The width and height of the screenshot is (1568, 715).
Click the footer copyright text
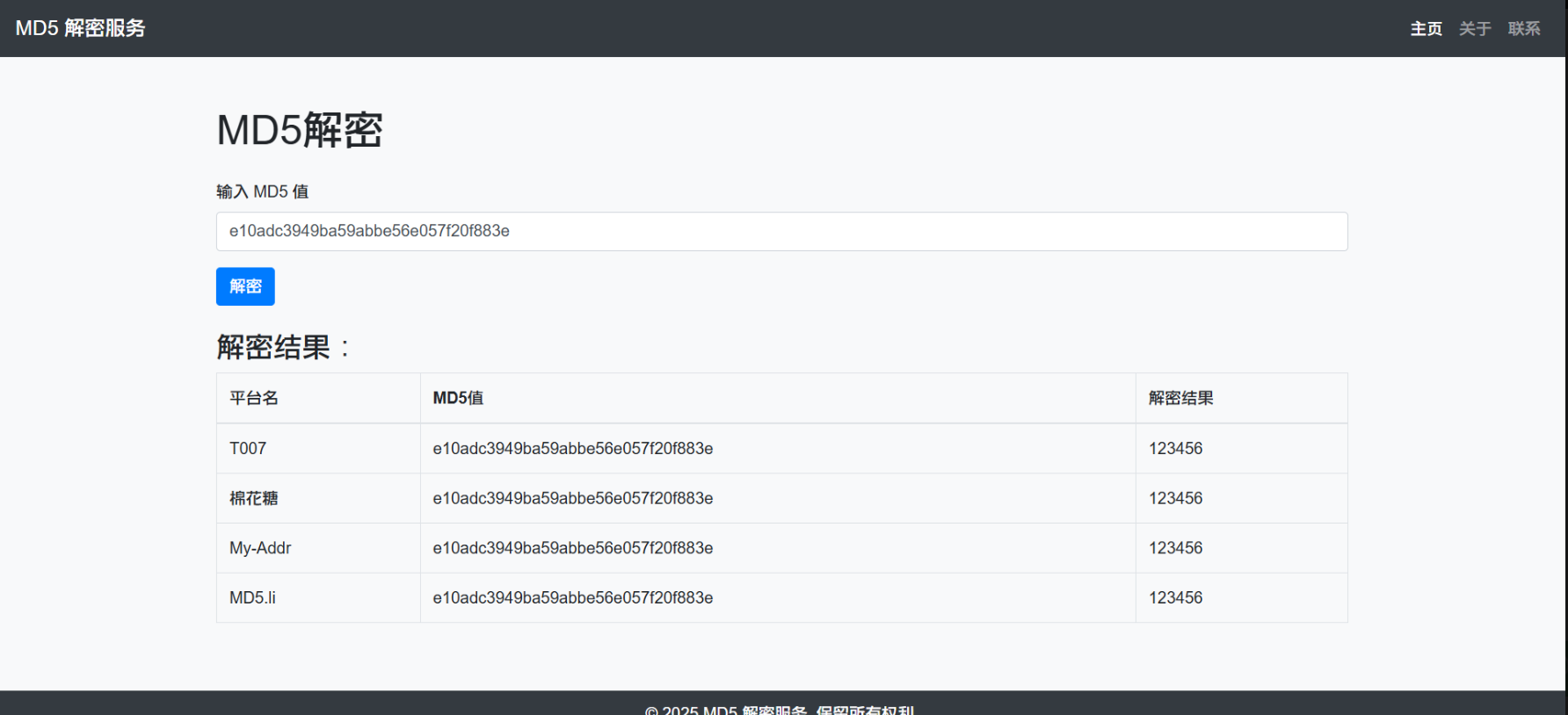[x=780, y=708]
